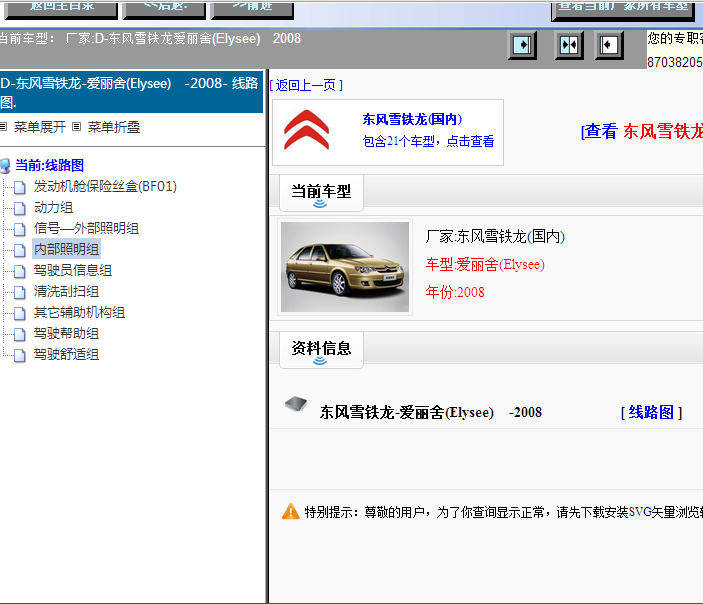Open the 东风雪铁龙(国内) manufacturer link

tap(412, 119)
